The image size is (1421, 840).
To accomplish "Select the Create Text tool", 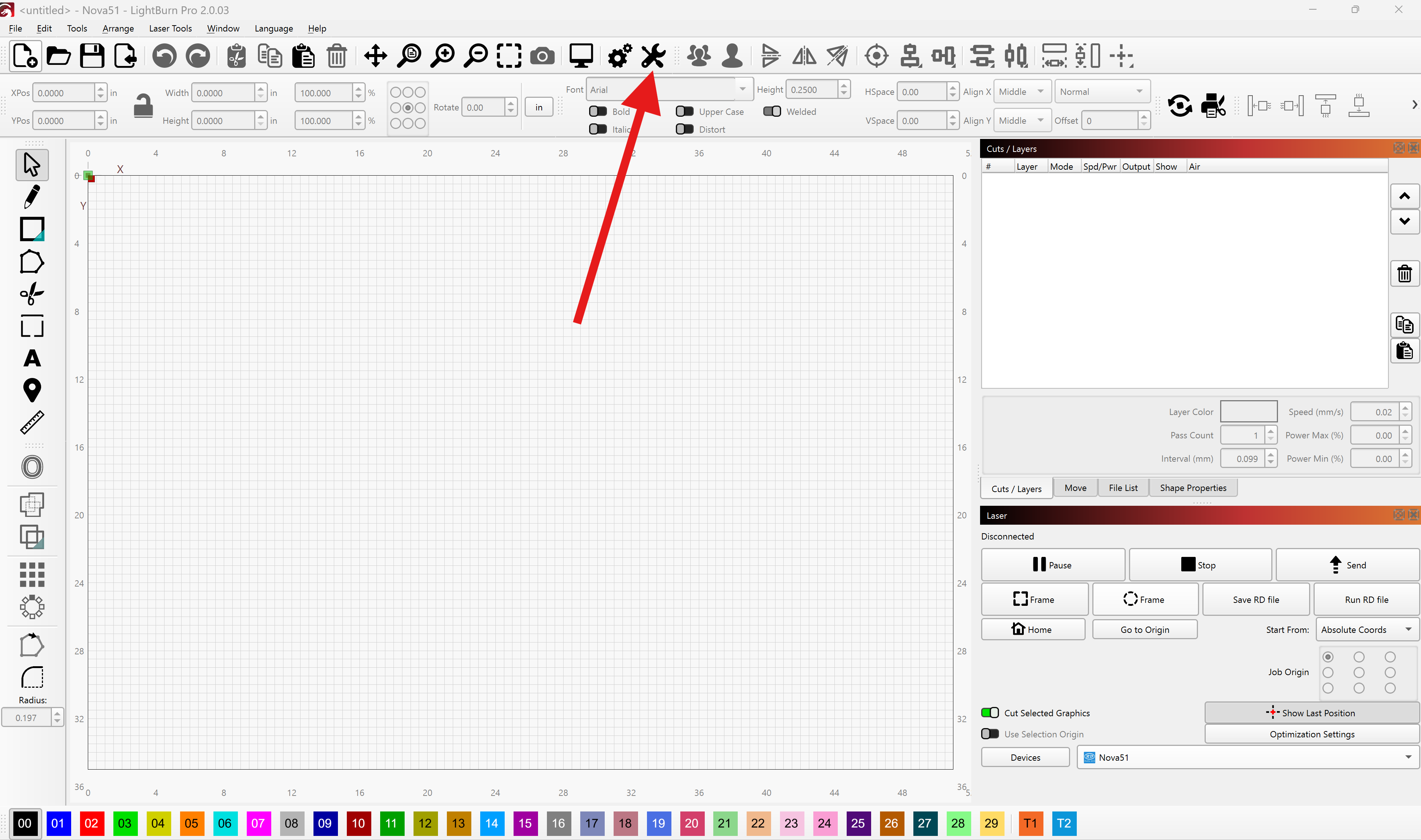I will pos(32,358).
